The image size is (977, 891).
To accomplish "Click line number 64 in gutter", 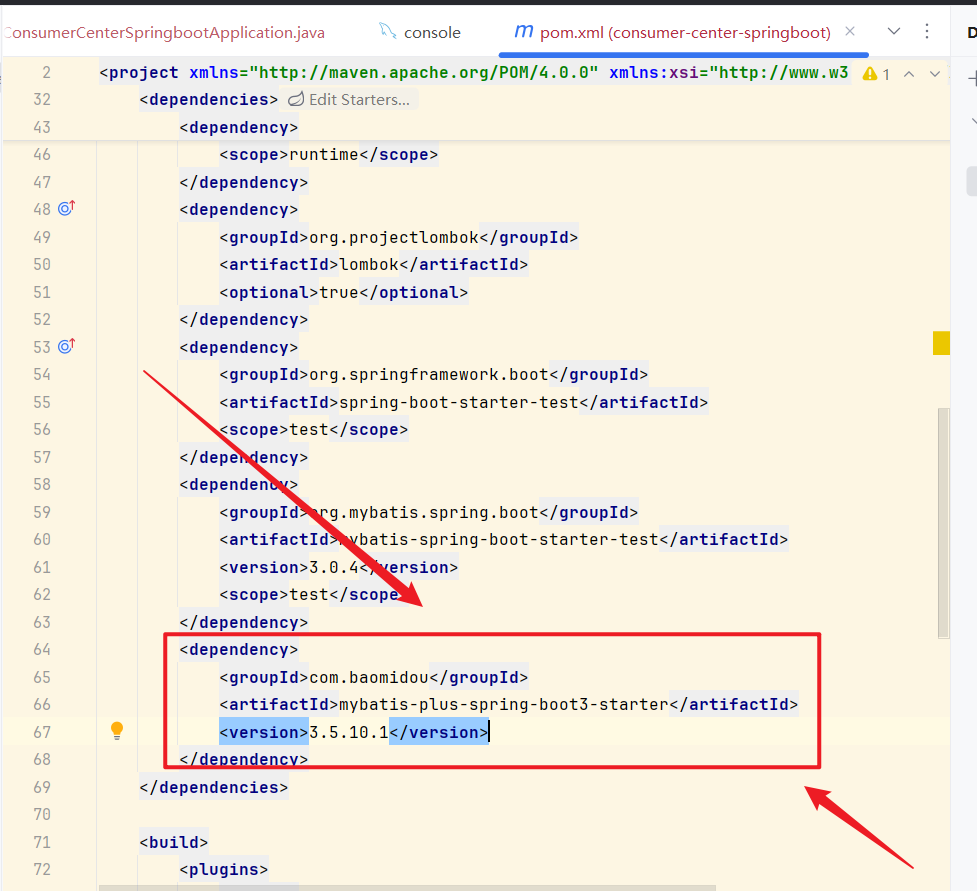I will [x=42, y=650].
